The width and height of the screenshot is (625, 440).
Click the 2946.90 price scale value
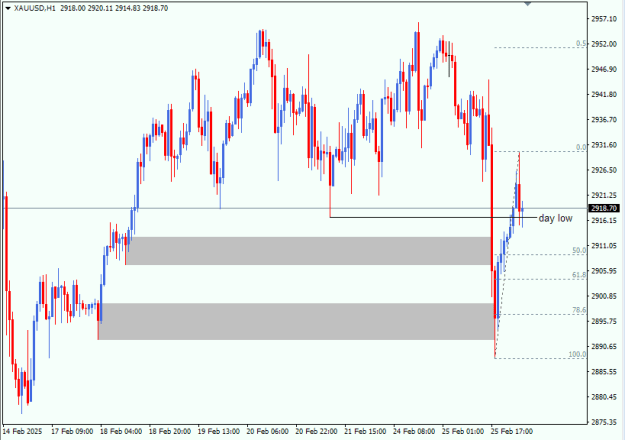604,69
